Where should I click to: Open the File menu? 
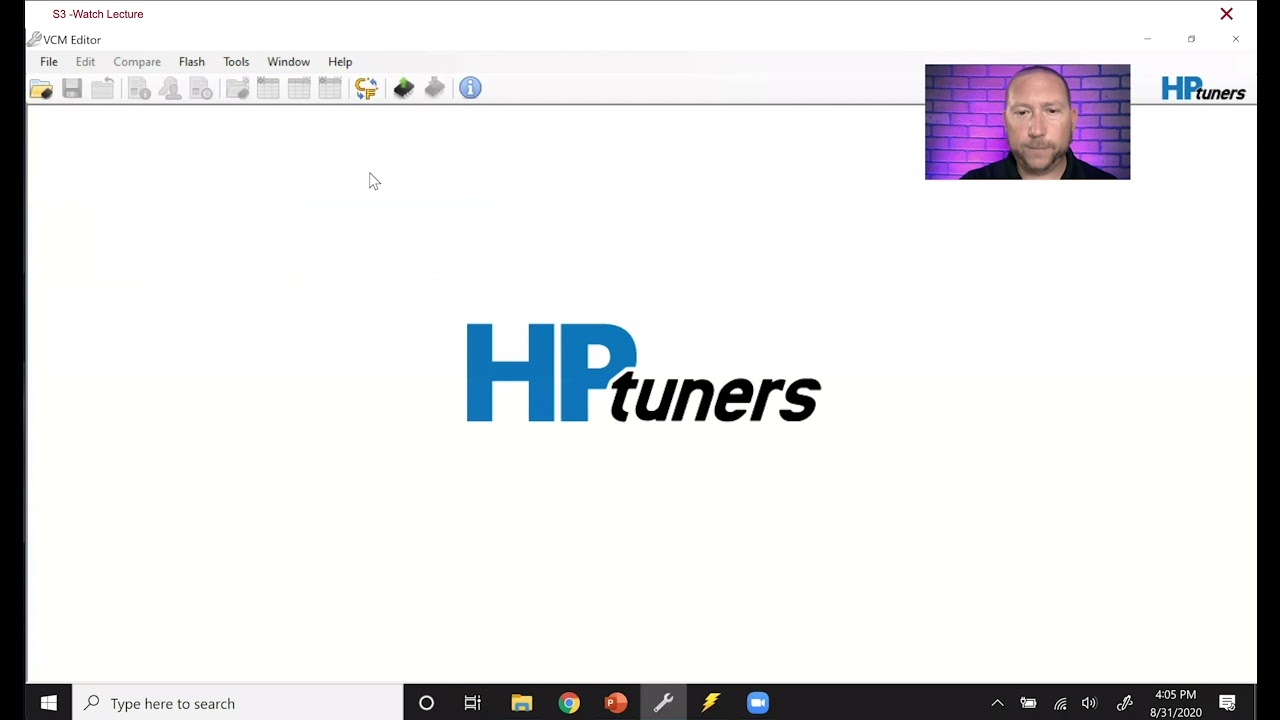point(49,62)
